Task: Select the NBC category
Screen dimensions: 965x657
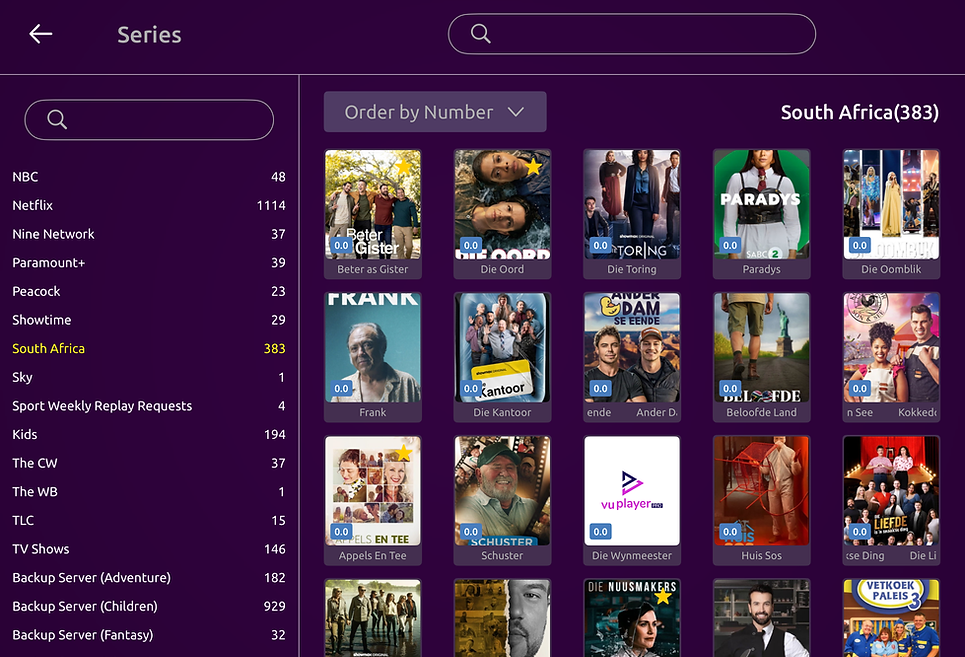Action: click(x=149, y=177)
